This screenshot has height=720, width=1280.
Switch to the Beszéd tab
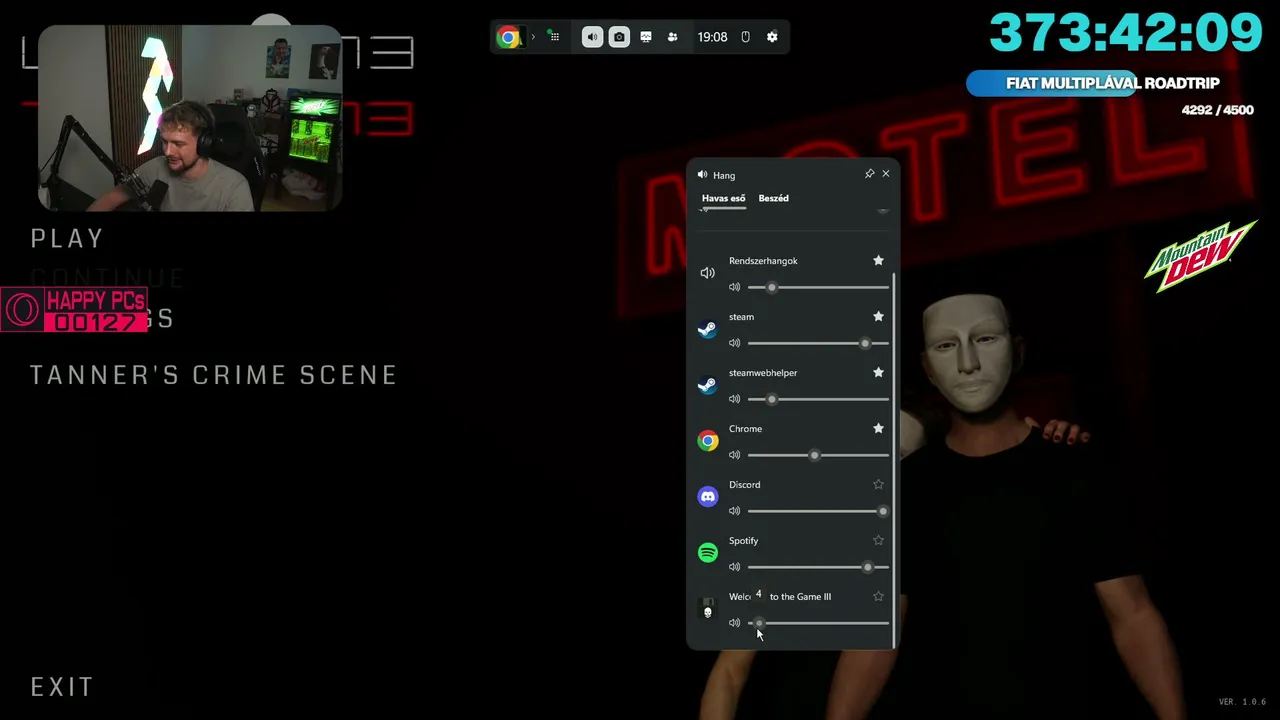[773, 198]
